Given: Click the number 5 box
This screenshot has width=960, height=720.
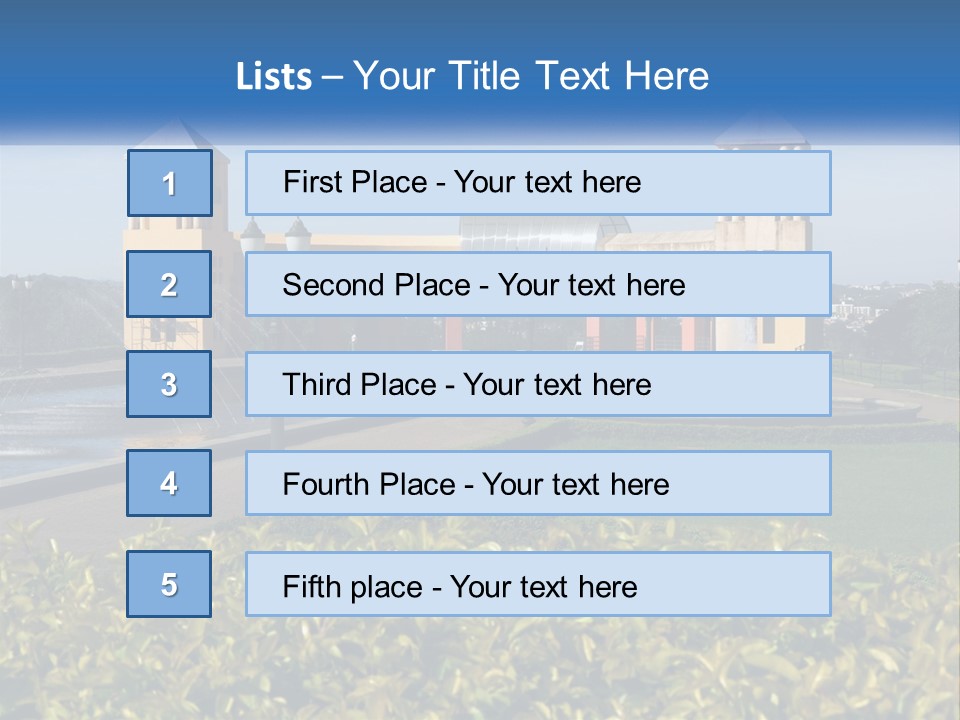Looking at the screenshot, I should [x=169, y=584].
